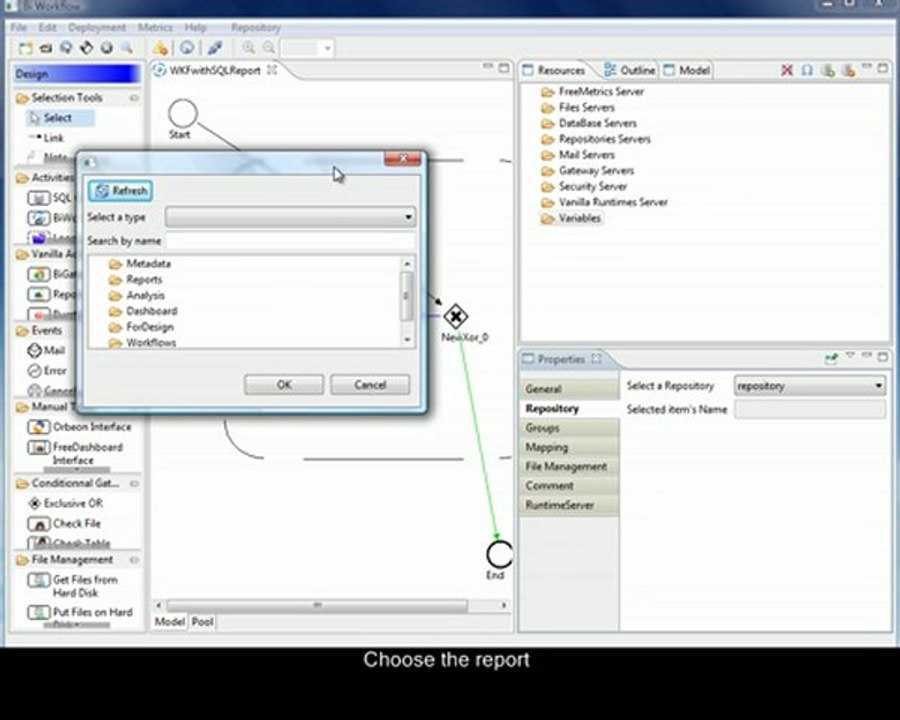Click the zoom in magnifier toolbar icon
The width and height of the screenshot is (900, 720).
coord(249,48)
